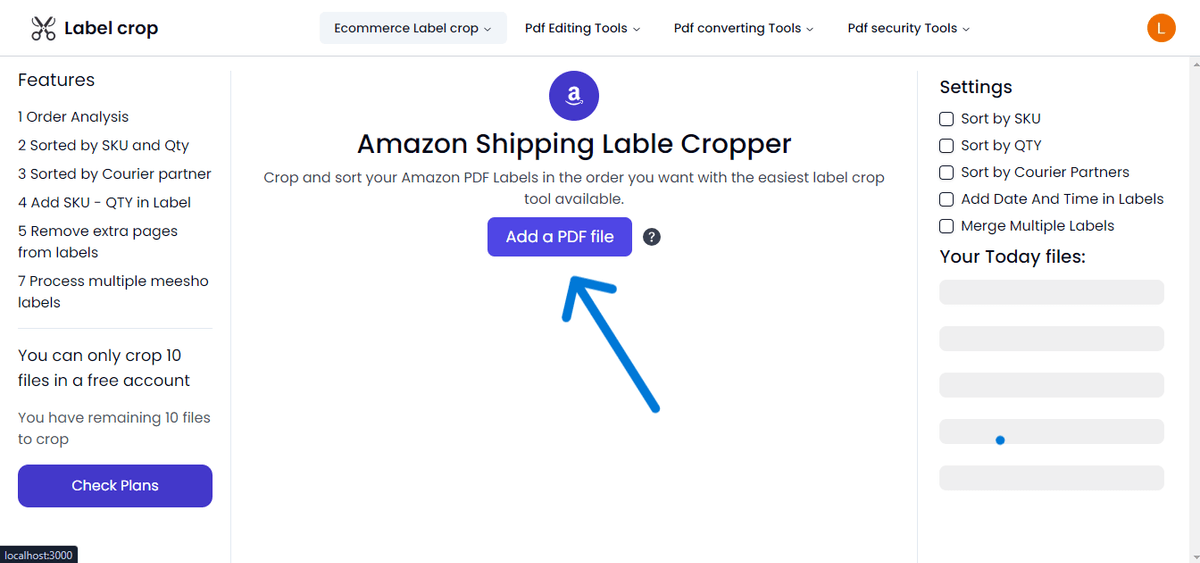Image resolution: width=1200 pixels, height=563 pixels.
Task: Click the scissors Label crop logo icon
Action: [43, 28]
